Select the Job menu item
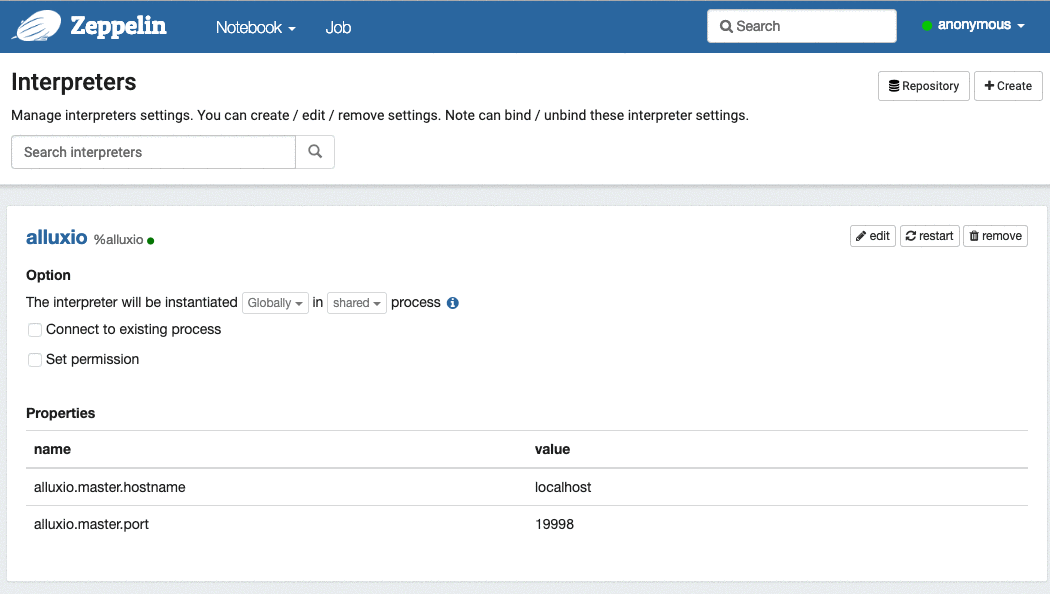This screenshot has height=594, width=1050. 338,27
